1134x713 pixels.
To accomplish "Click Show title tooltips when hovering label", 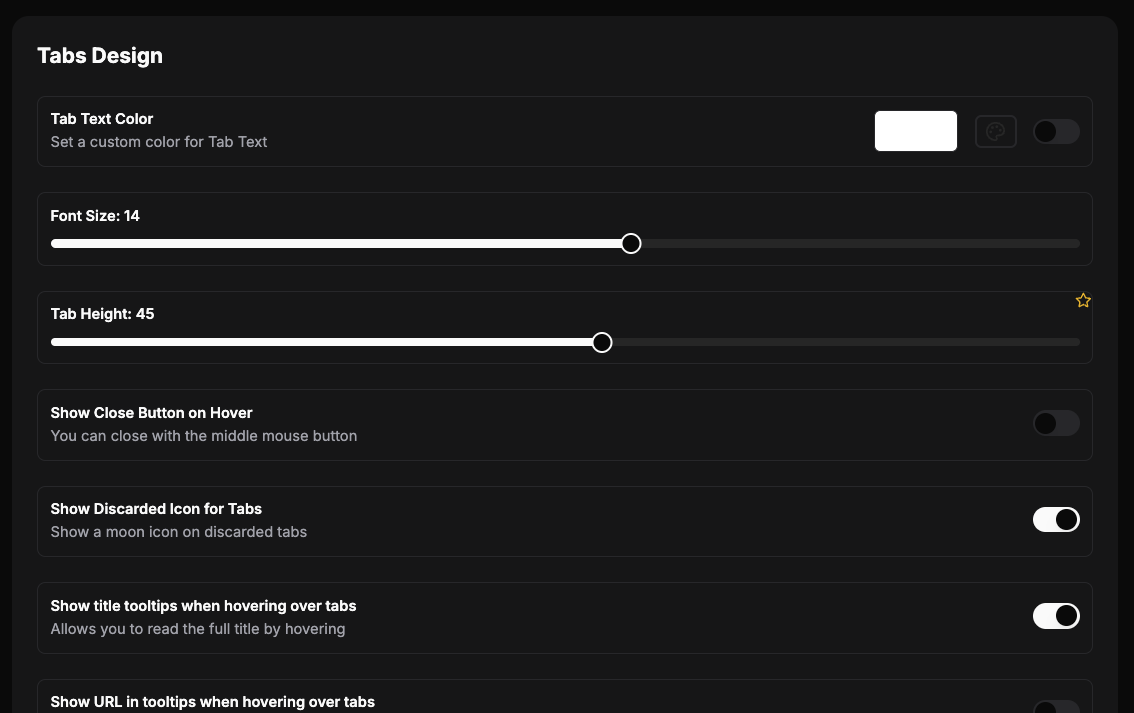I will click(x=203, y=606).
